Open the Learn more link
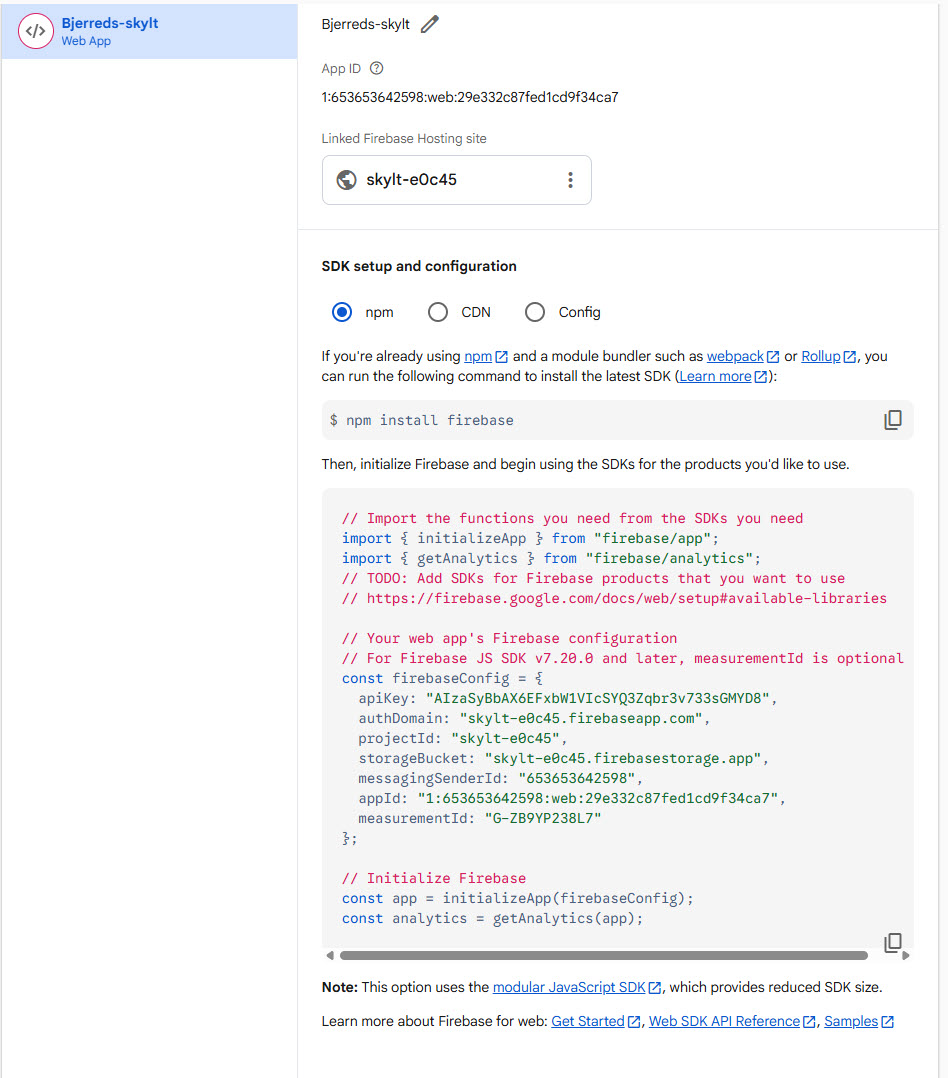 coord(715,376)
